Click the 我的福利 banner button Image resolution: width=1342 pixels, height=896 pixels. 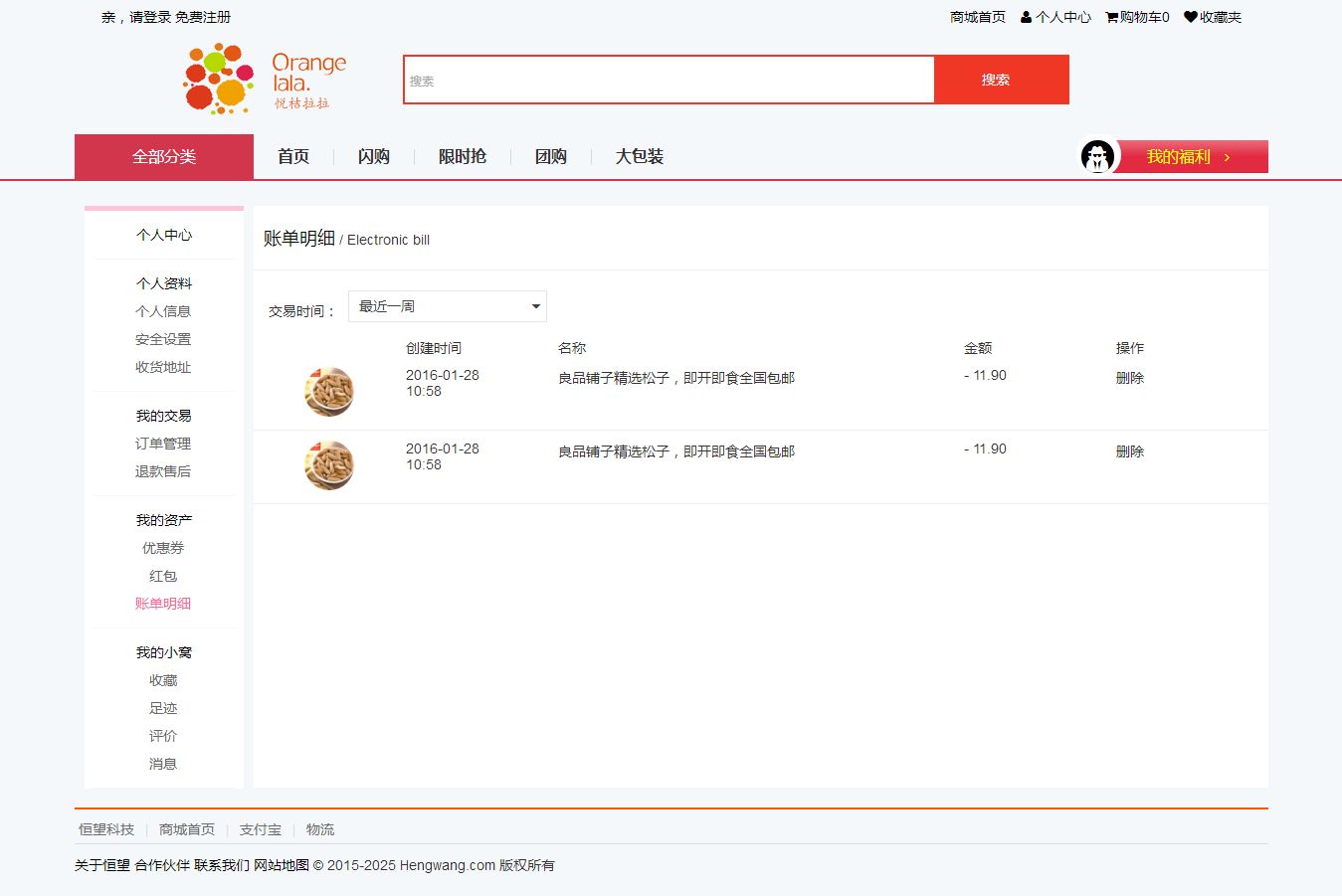click(x=1189, y=157)
